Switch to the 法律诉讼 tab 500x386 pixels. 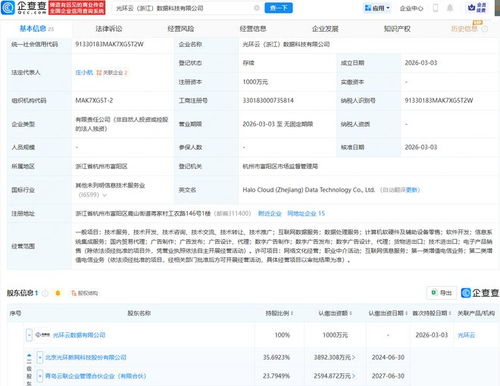(109, 29)
